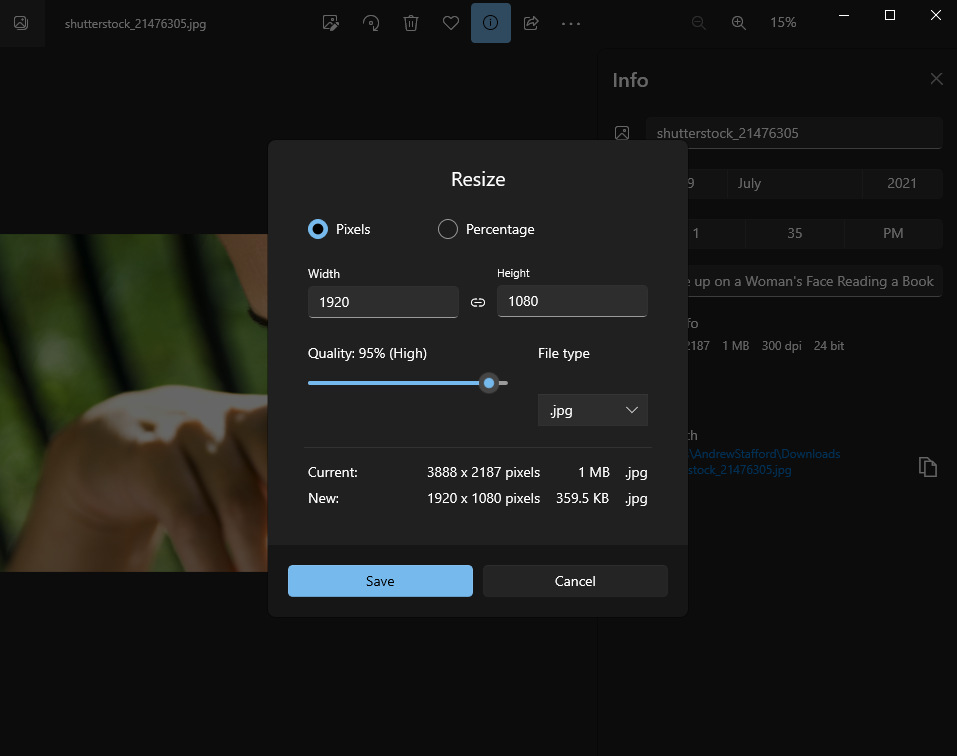The image size is (957, 756).
Task: Click the Quality slider handle
Action: (x=489, y=383)
